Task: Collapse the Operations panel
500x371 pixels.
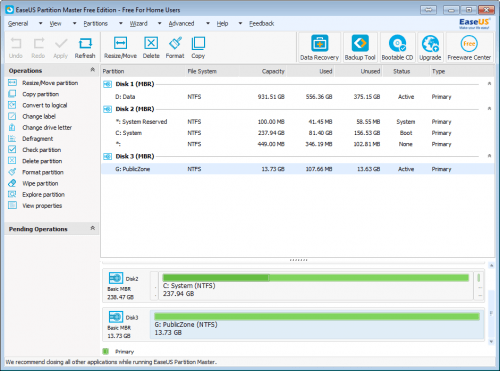Action: 93,70
